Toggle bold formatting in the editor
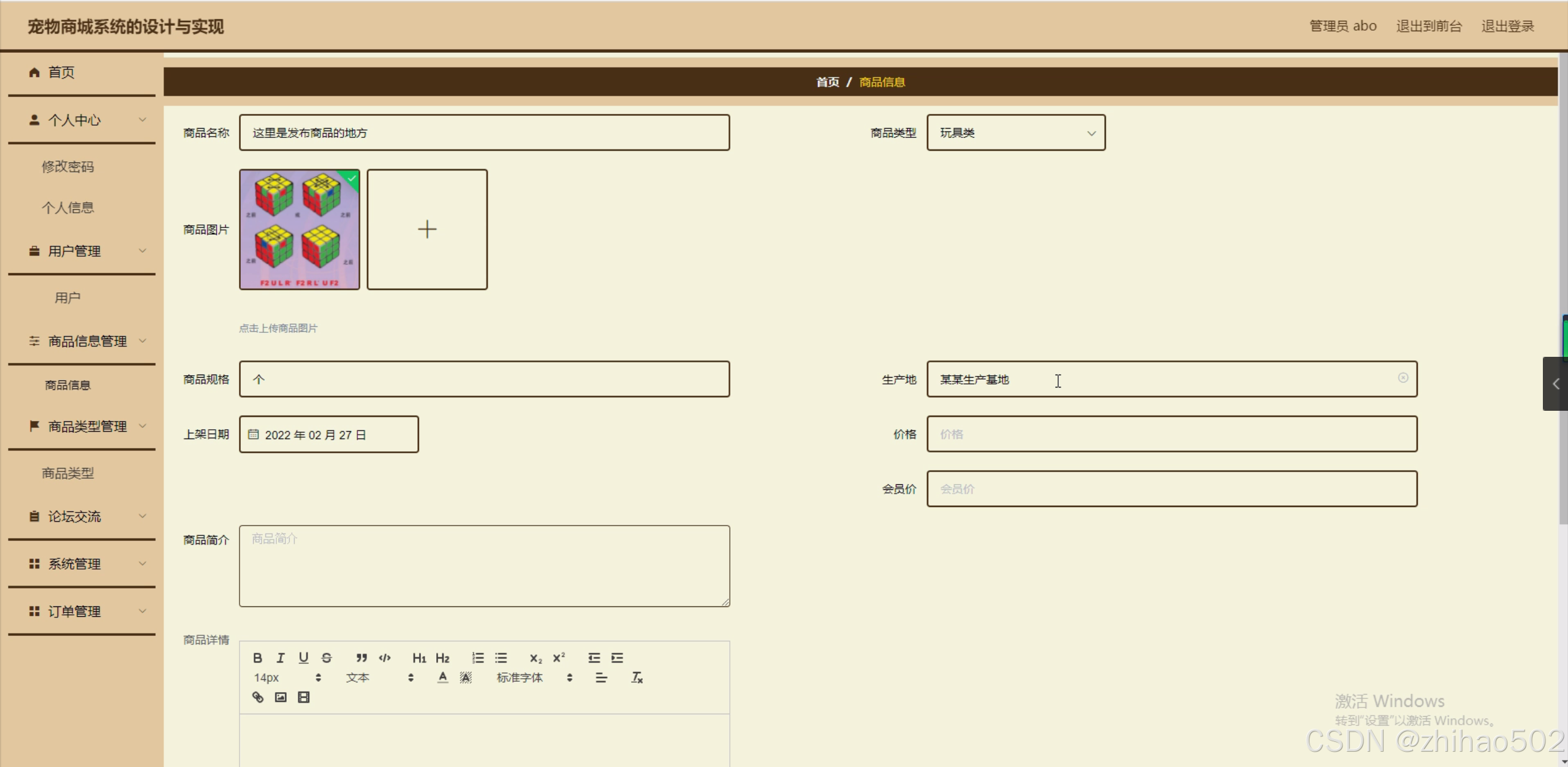The height and width of the screenshot is (767, 1568). [x=257, y=658]
